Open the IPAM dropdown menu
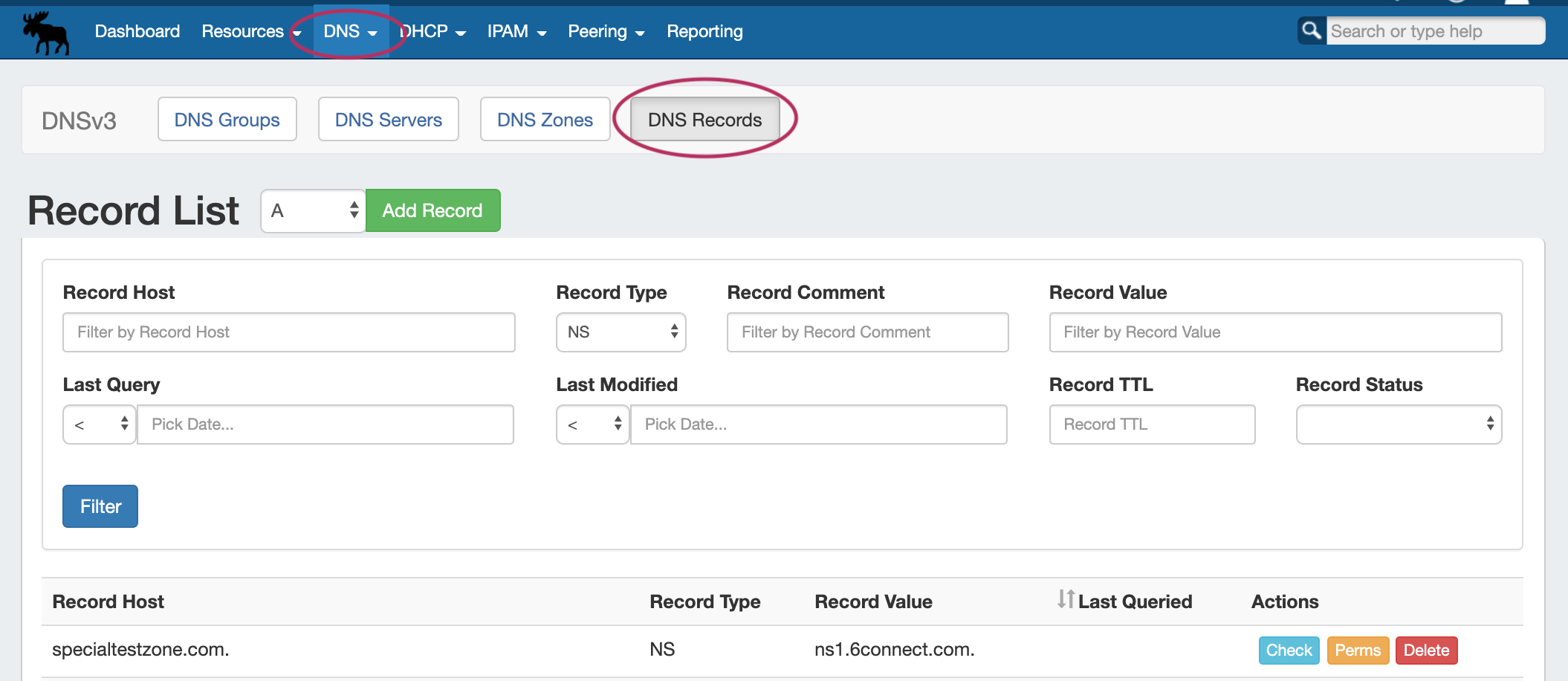 coord(516,31)
